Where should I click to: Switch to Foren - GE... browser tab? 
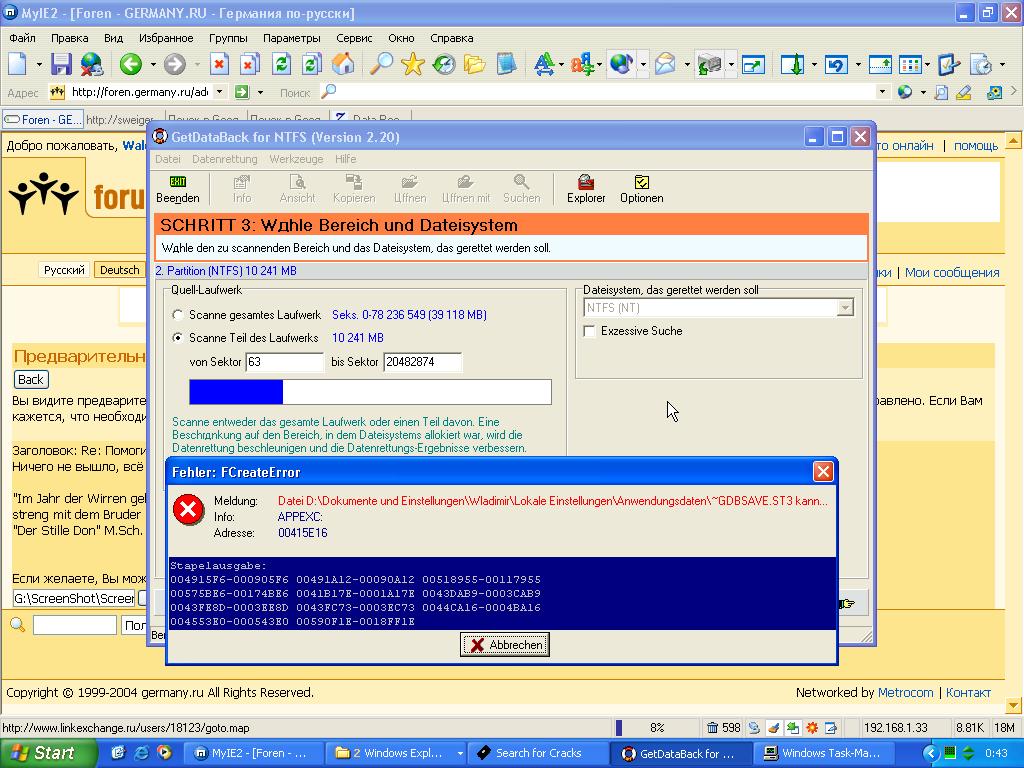[42, 120]
